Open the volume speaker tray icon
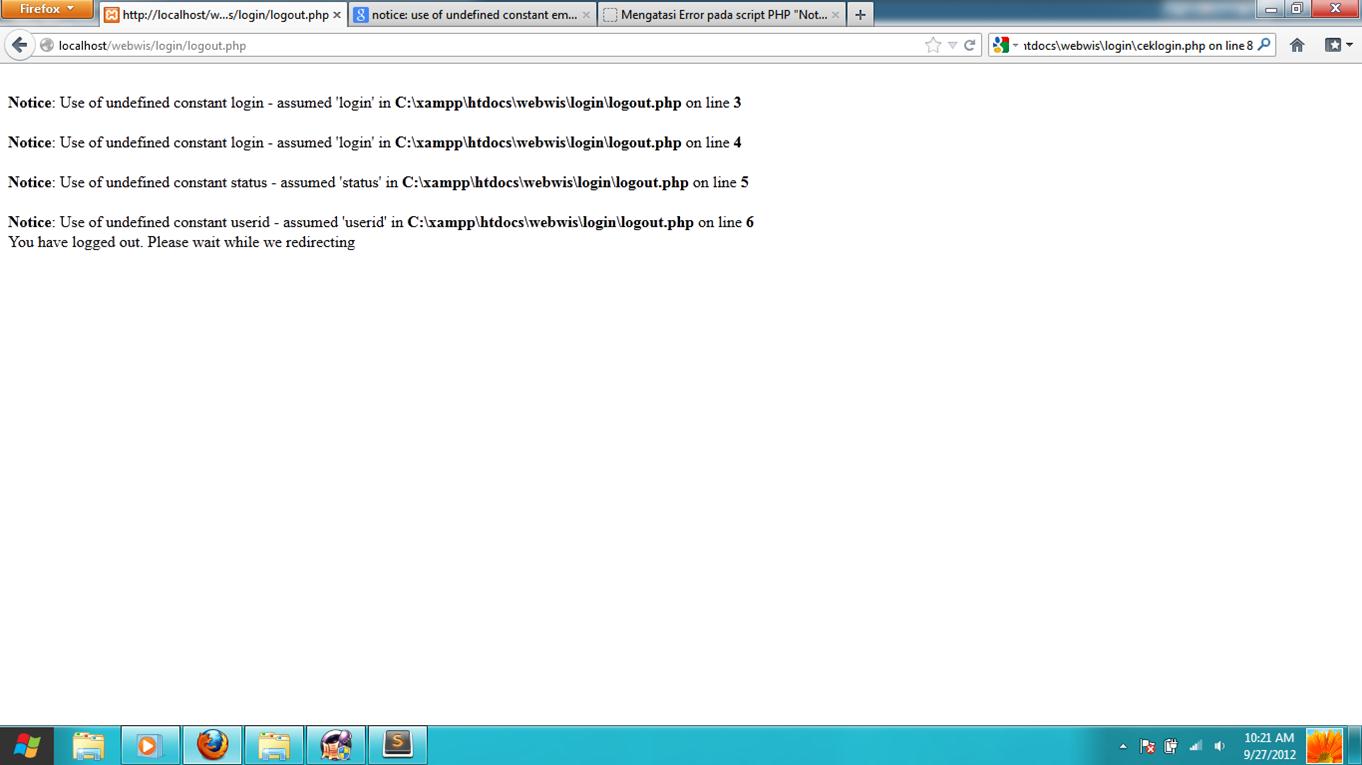This screenshot has height=765, width=1362. click(x=1219, y=746)
